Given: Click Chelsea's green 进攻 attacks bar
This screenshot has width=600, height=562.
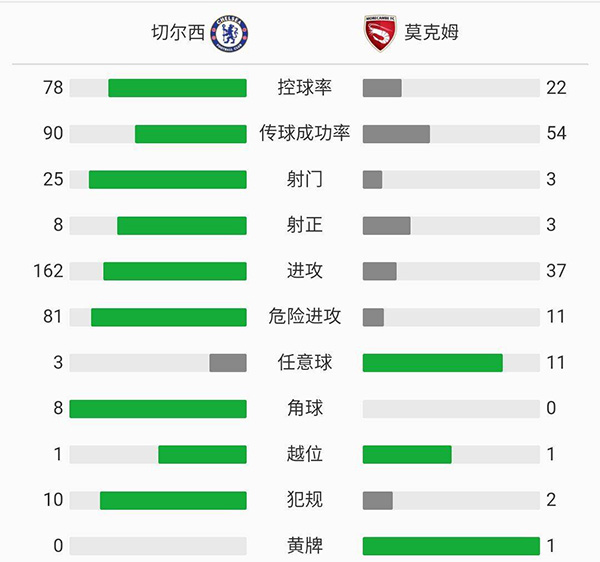Looking at the screenshot, I should tap(174, 271).
